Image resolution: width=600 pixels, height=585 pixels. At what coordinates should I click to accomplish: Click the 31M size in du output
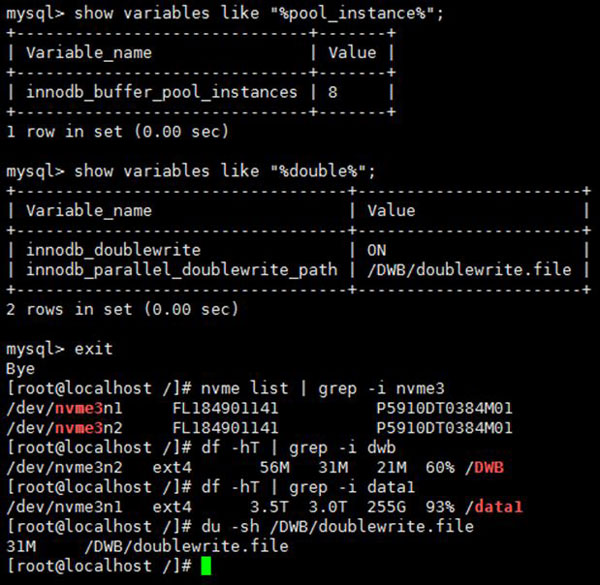[x=21, y=546]
